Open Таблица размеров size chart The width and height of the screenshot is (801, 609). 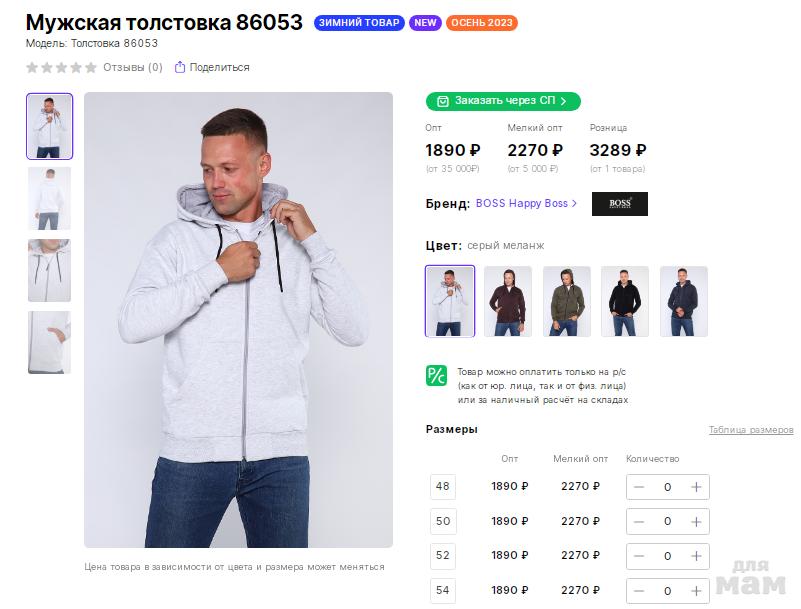[750, 430]
